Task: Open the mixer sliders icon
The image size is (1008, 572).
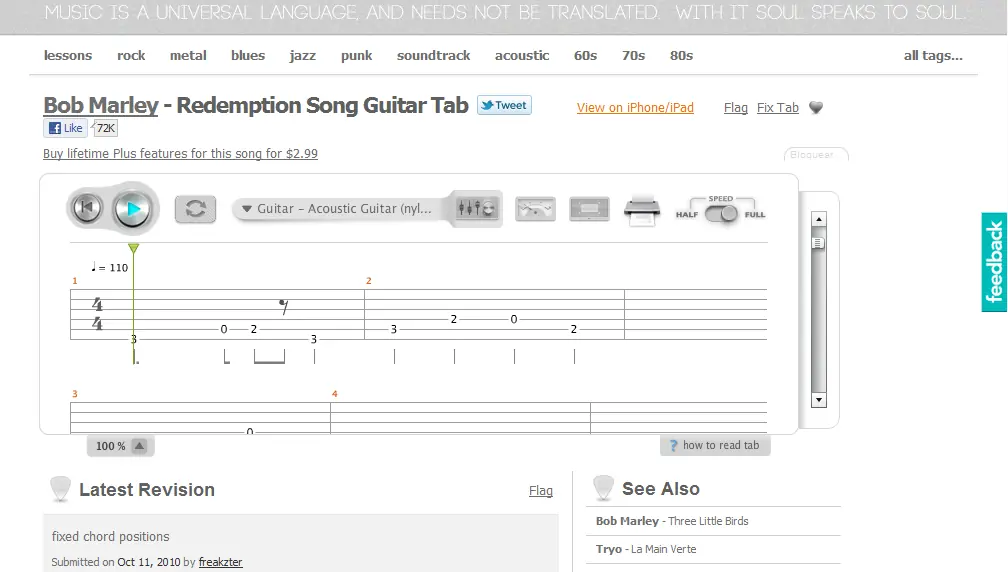Action: [476, 208]
